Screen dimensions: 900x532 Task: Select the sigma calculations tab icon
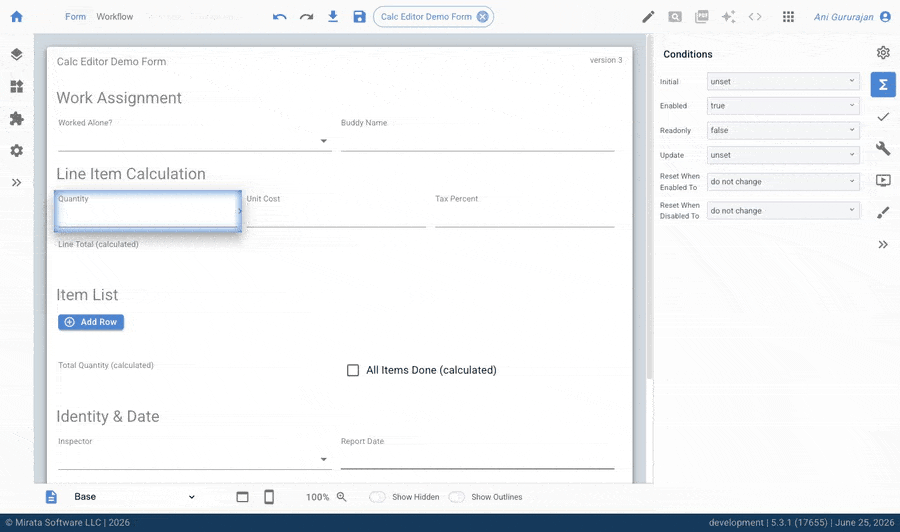[883, 85]
